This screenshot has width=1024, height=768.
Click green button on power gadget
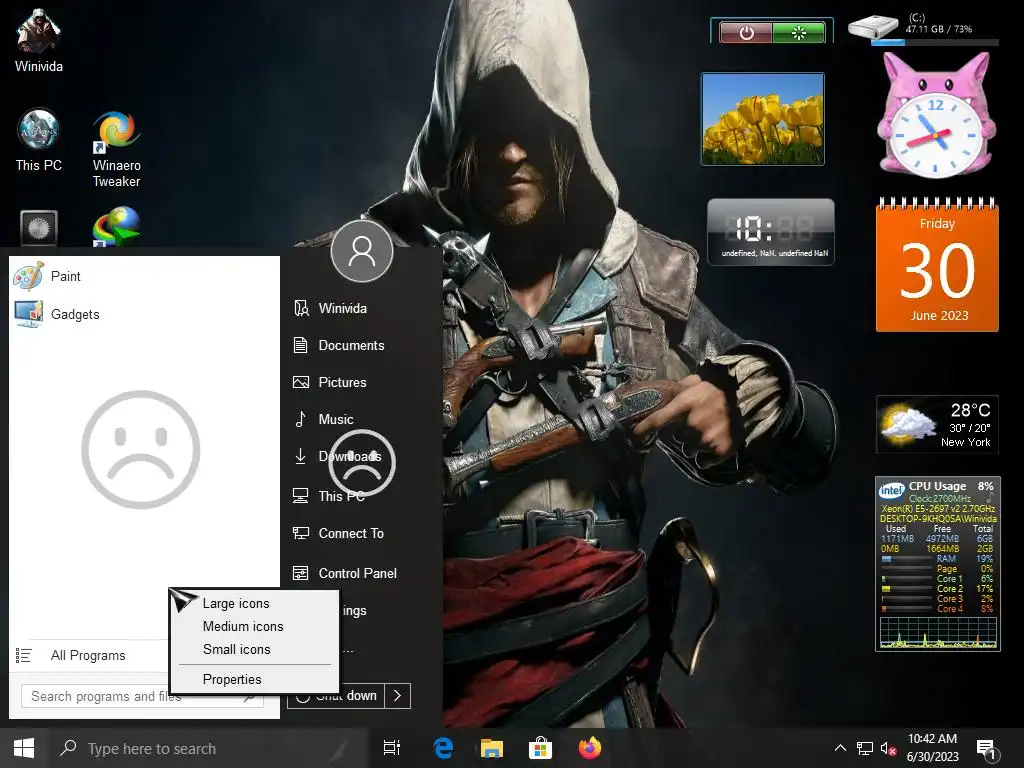point(799,33)
